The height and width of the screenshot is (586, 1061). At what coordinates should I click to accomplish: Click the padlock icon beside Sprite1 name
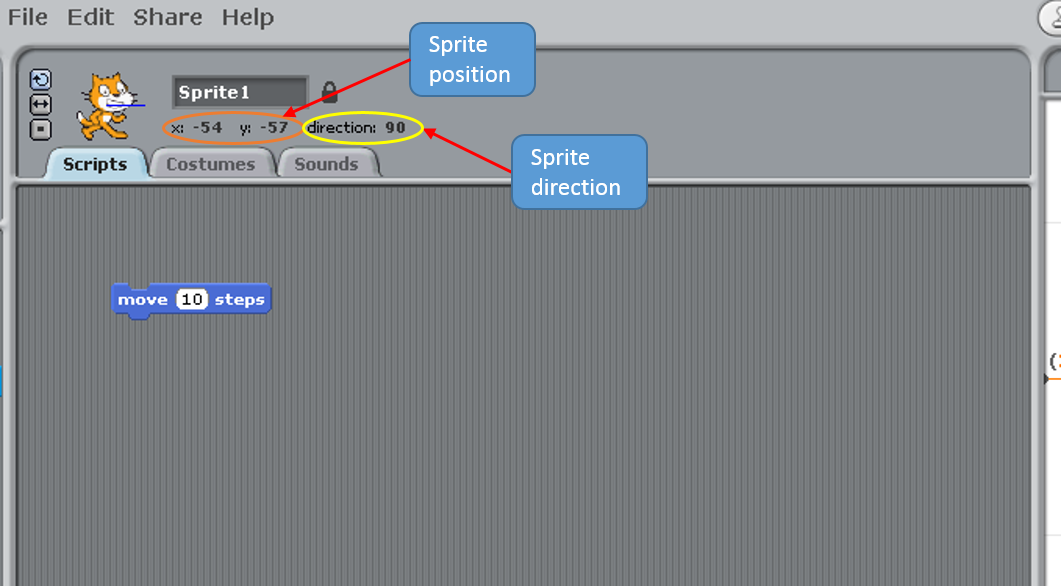tap(329, 91)
